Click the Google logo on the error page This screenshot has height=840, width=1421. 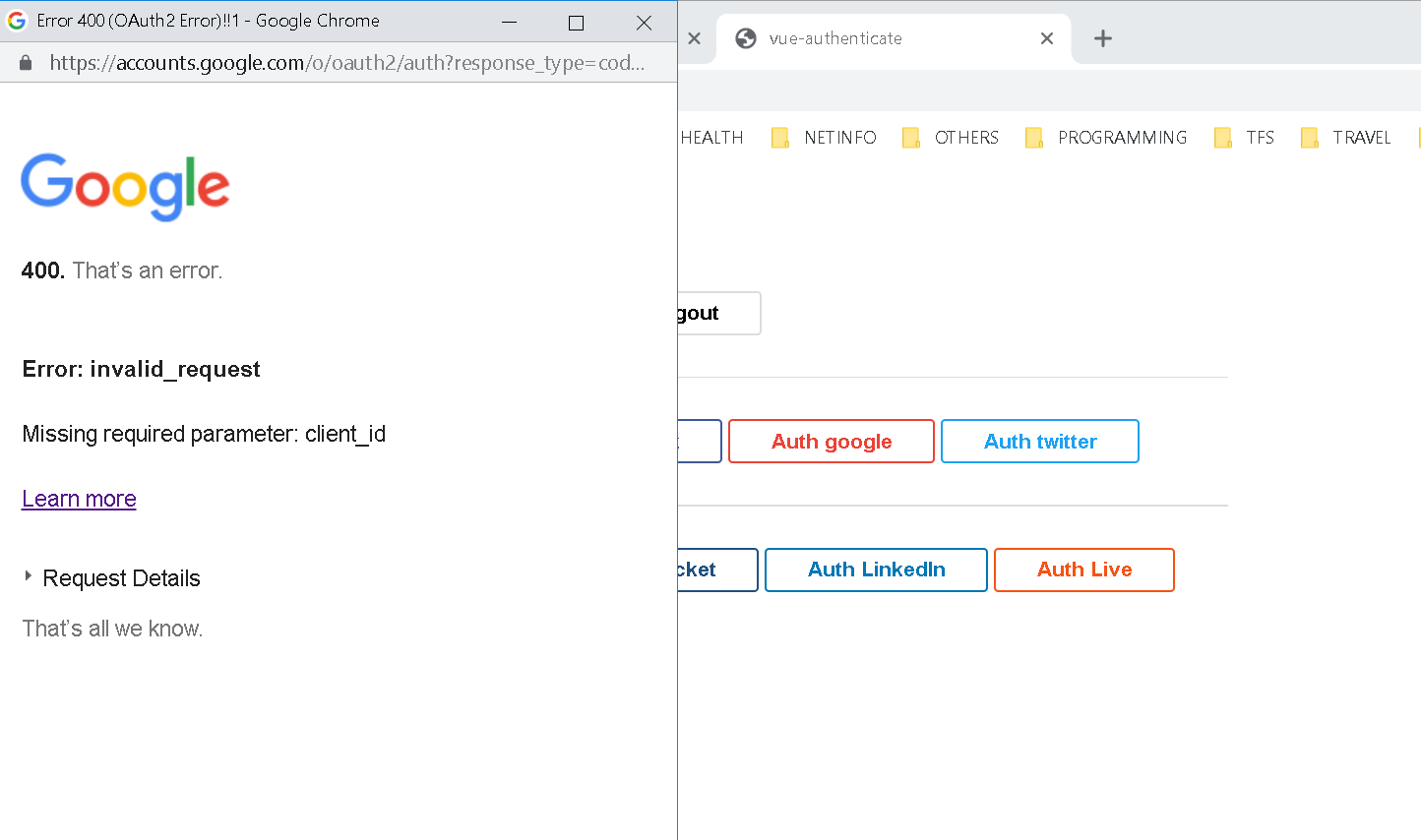coord(125,188)
